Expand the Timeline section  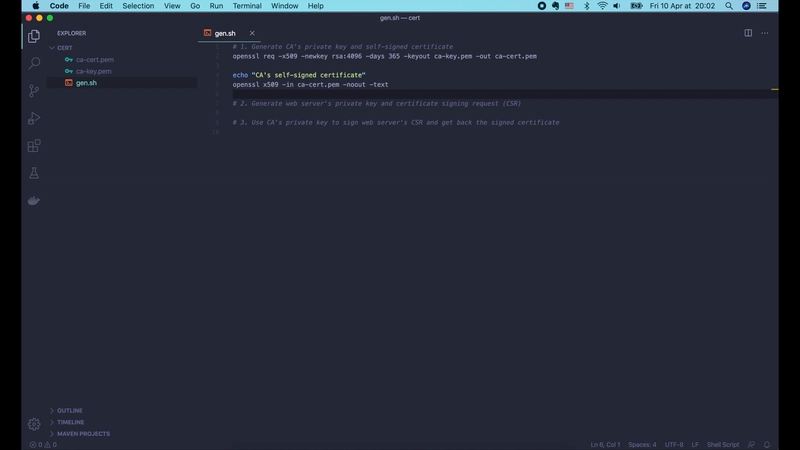(x=71, y=422)
